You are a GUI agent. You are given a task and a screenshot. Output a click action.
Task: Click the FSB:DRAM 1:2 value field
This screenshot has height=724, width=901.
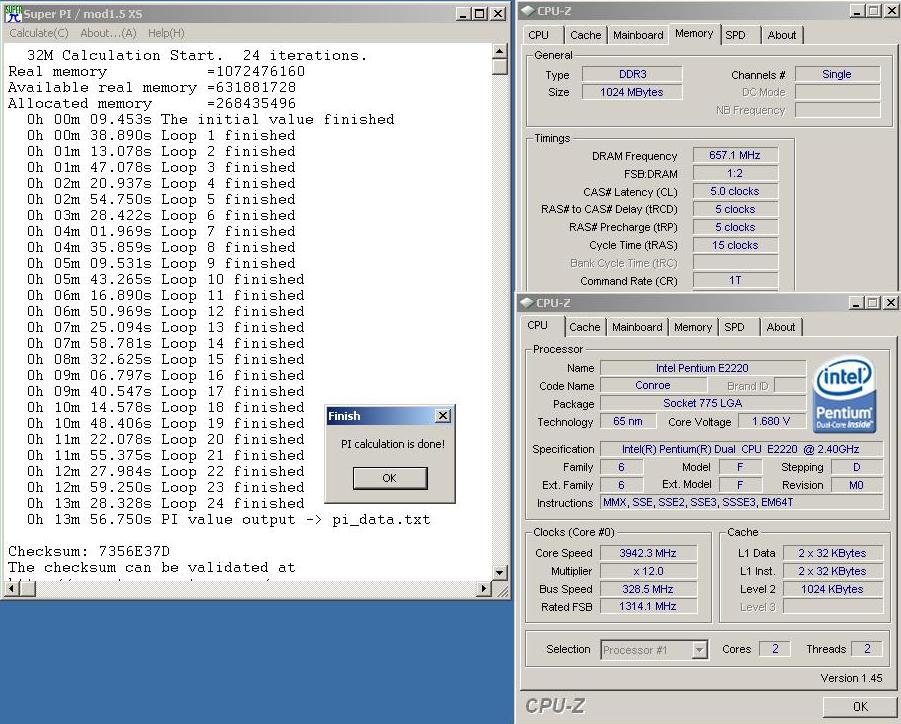pos(735,173)
